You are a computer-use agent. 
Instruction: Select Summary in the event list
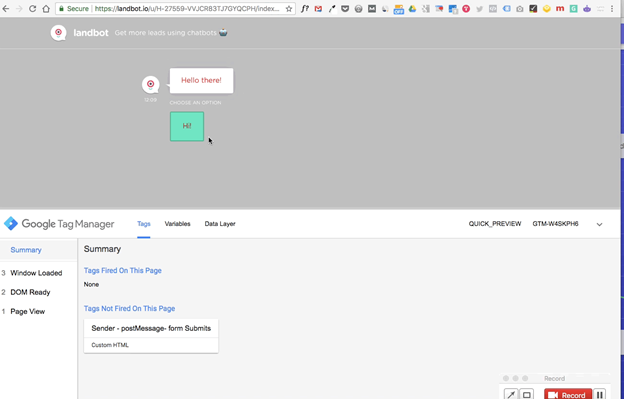coord(26,250)
